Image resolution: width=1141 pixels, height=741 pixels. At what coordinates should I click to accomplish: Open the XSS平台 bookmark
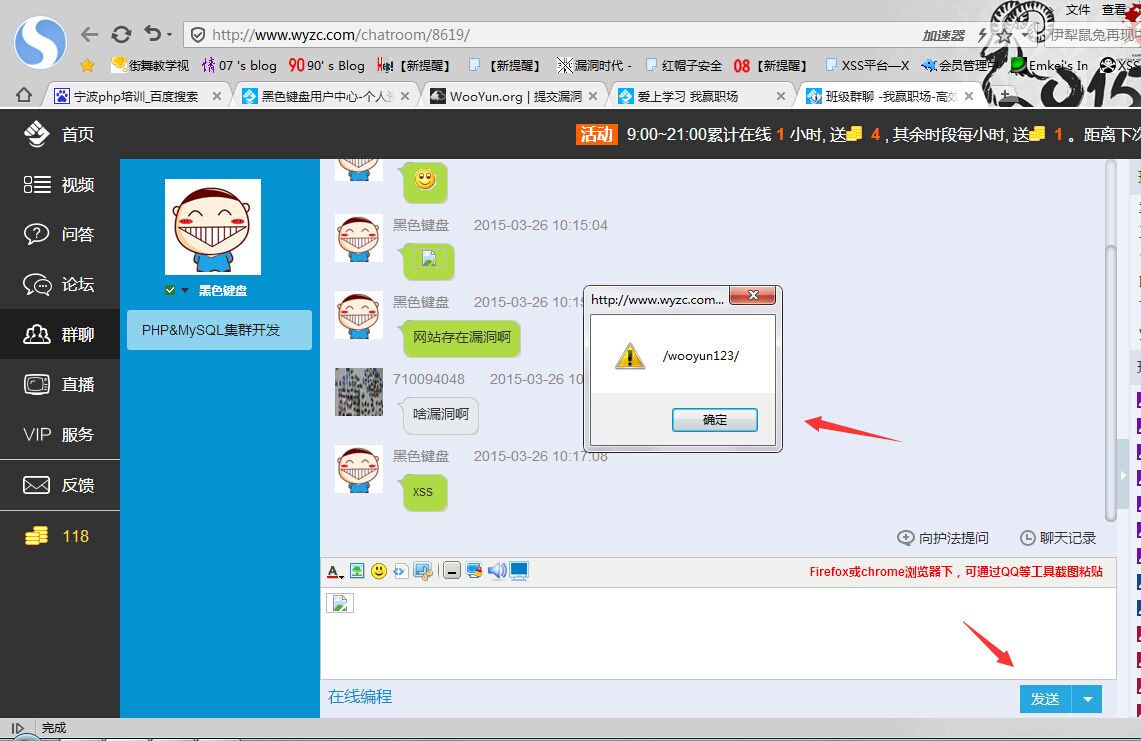867,66
